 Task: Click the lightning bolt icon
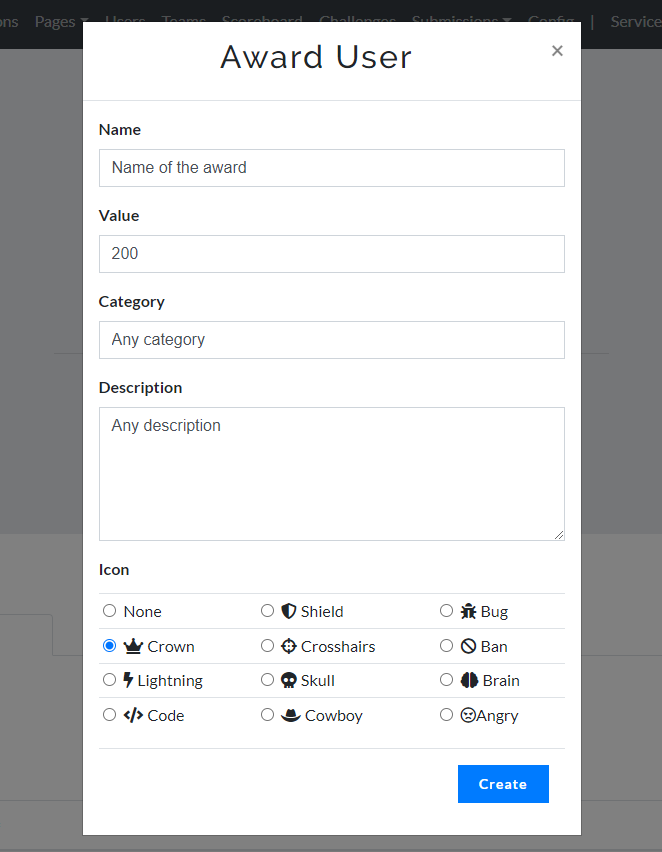pos(128,680)
